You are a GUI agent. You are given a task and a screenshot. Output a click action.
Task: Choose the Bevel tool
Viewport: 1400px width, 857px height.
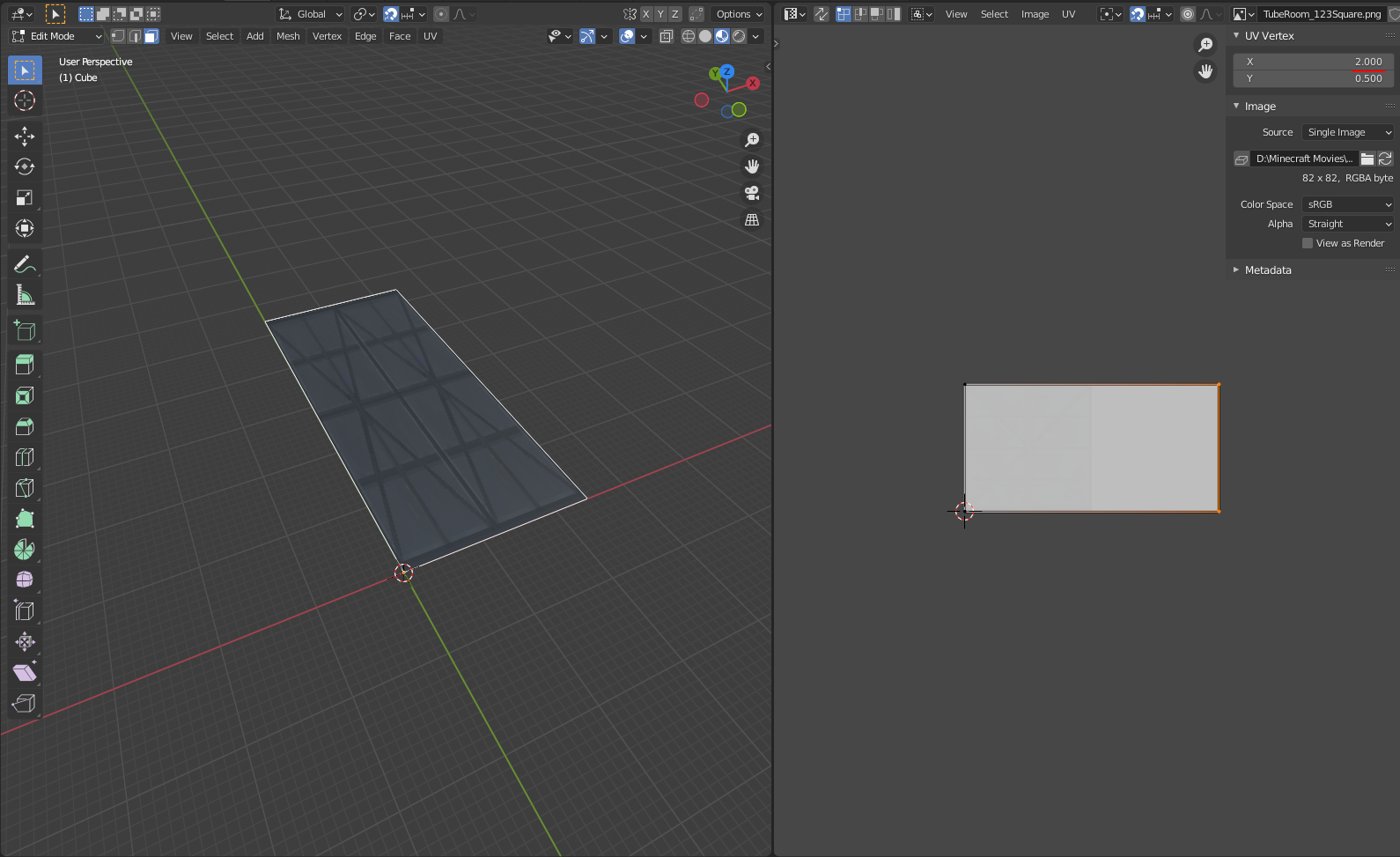pyautogui.click(x=25, y=426)
